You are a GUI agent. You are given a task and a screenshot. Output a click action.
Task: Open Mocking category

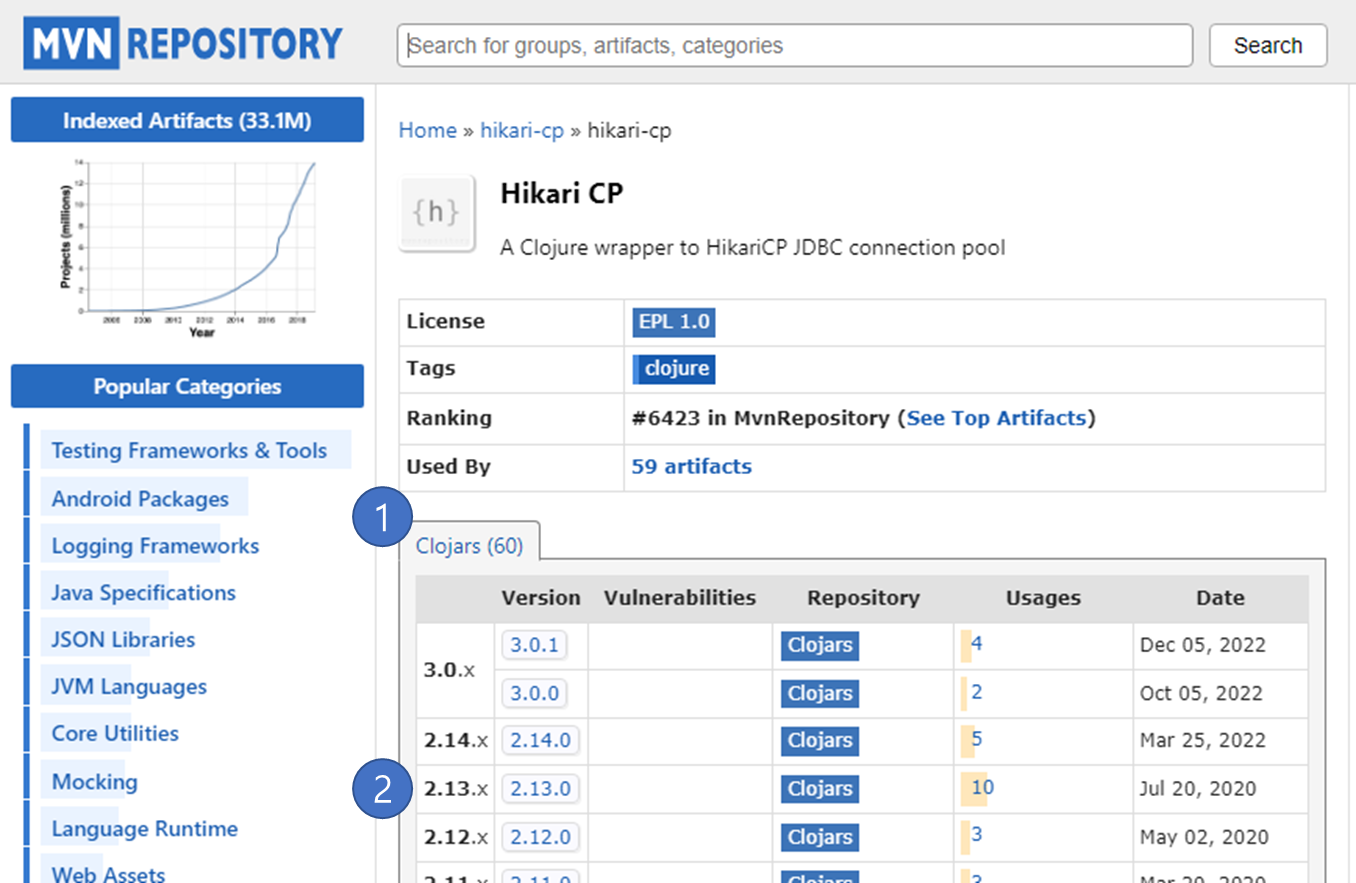point(95,782)
